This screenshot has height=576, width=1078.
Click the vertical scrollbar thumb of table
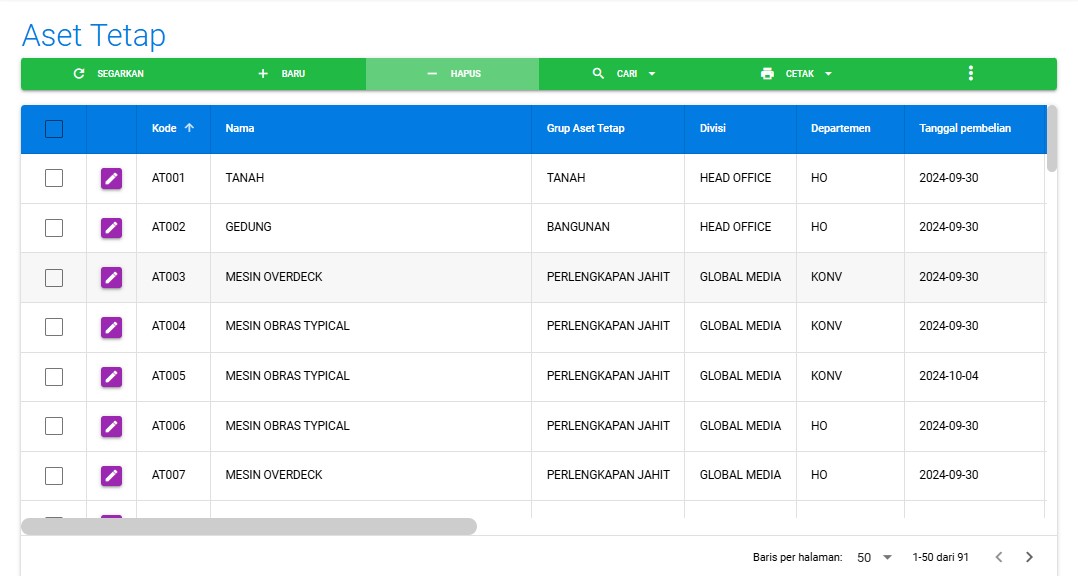coord(1051,140)
